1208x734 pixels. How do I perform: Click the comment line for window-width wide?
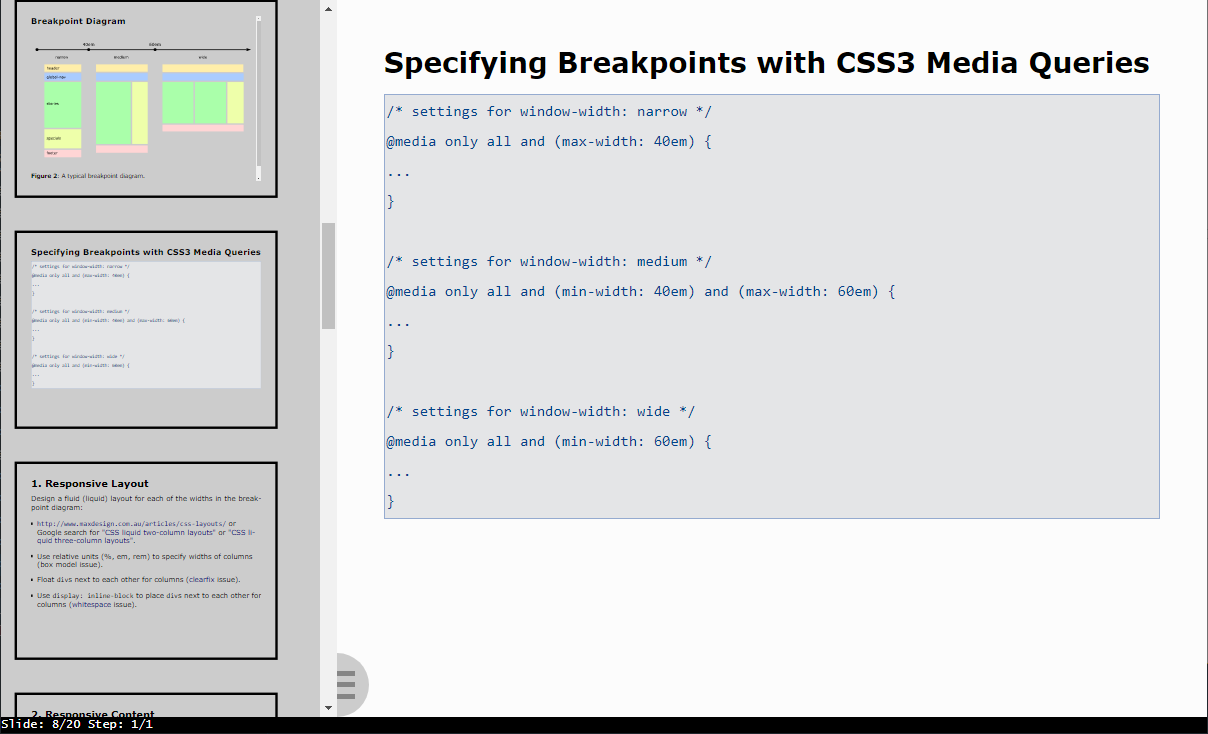tap(541, 411)
